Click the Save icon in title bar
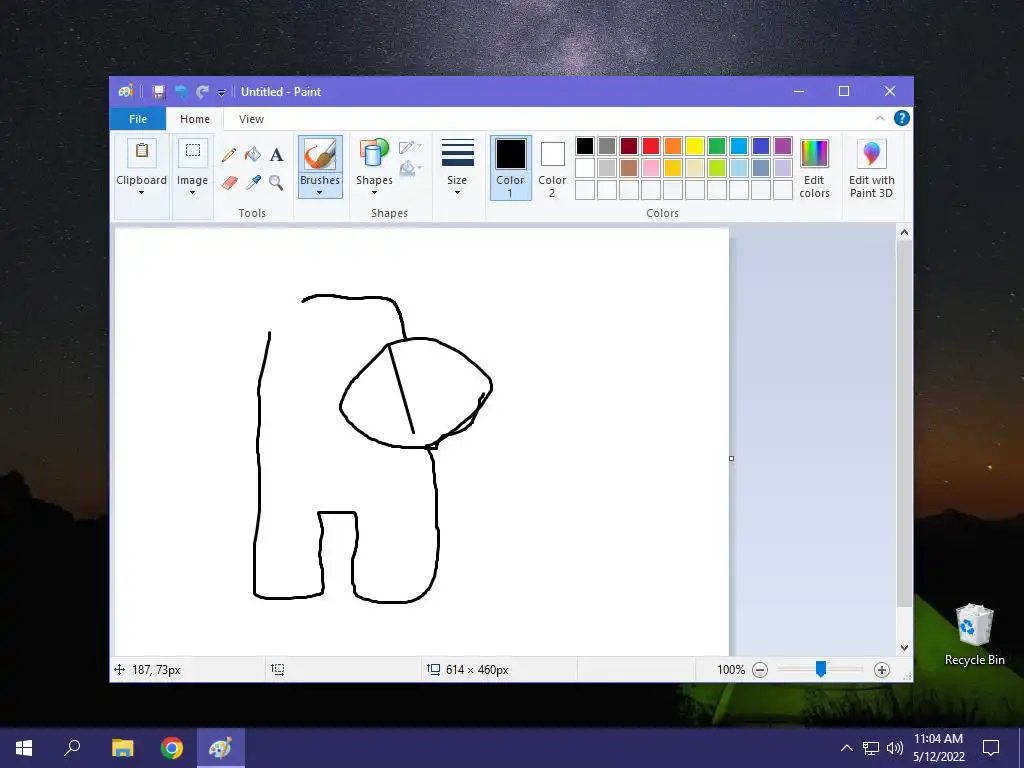 pos(159,92)
